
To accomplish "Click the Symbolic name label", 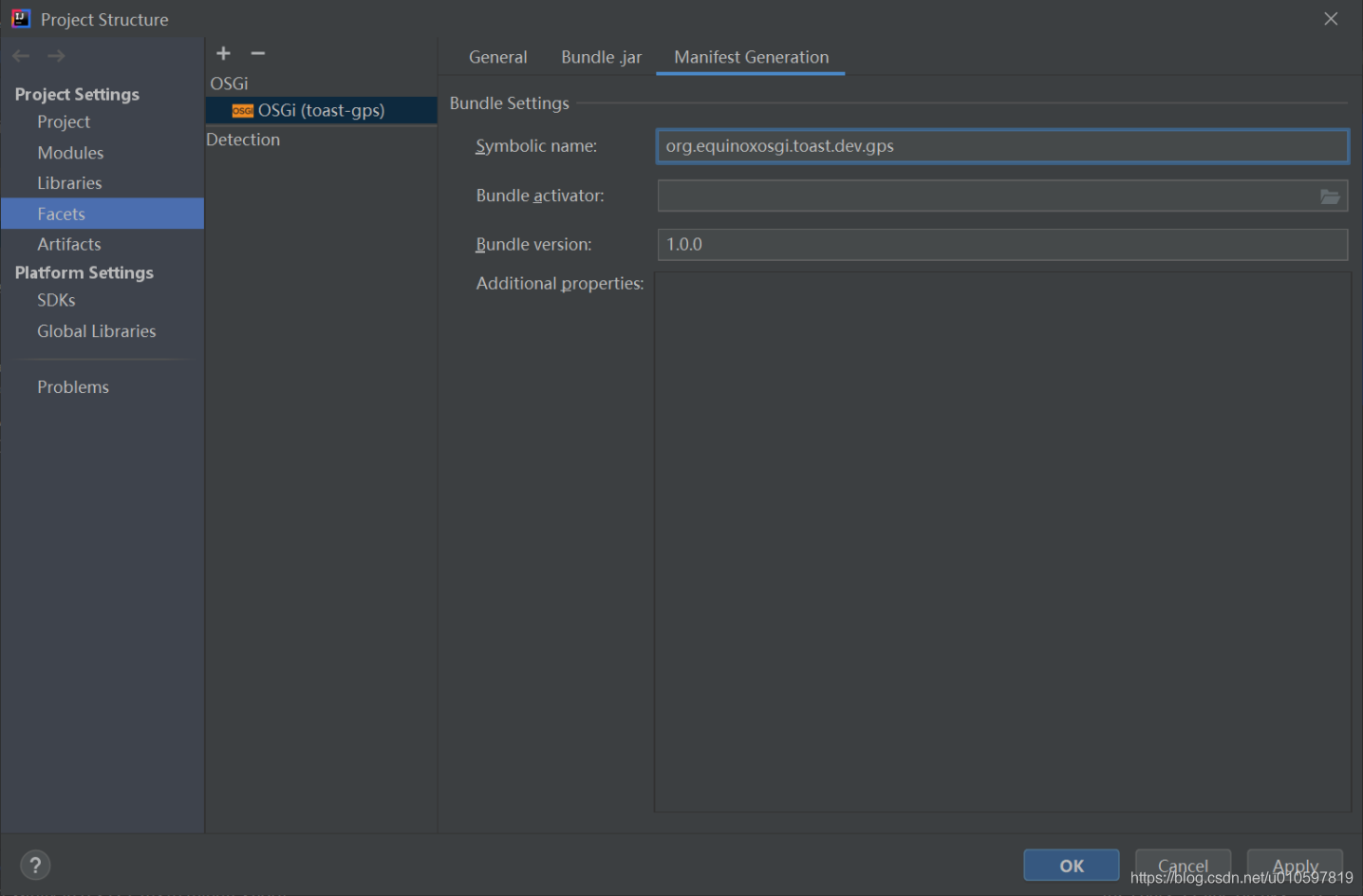I will (536, 146).
